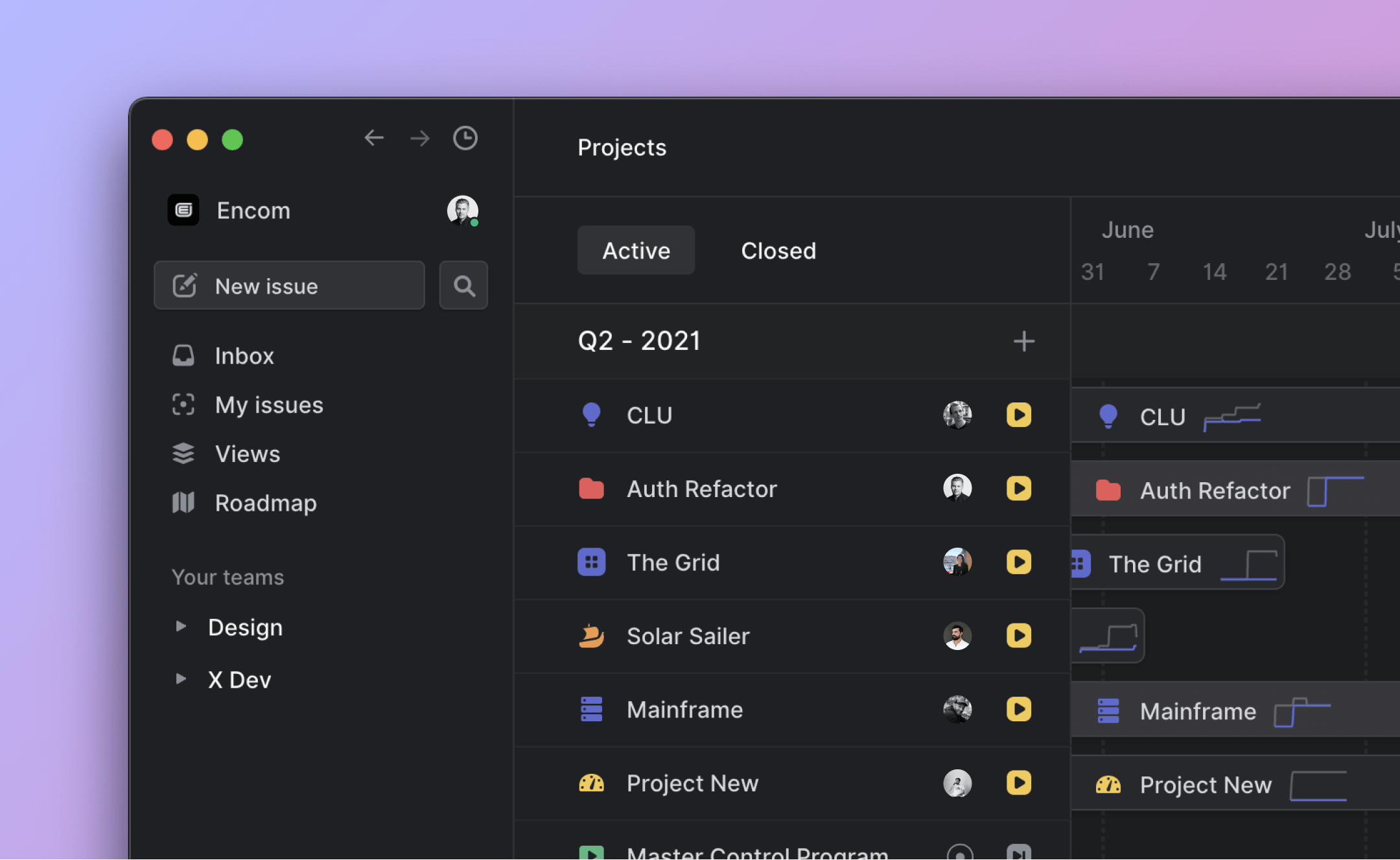Open My issues link in sidebar
Image resolution: width=1400 pixels, height=860 pixels.
coord(268,405)
